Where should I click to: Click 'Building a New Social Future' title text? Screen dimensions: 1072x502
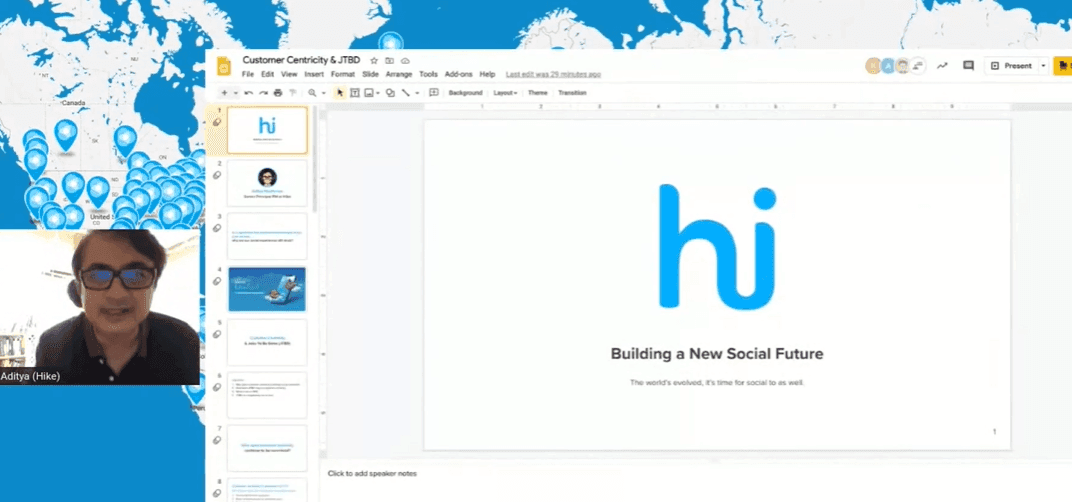coord(716,354)
